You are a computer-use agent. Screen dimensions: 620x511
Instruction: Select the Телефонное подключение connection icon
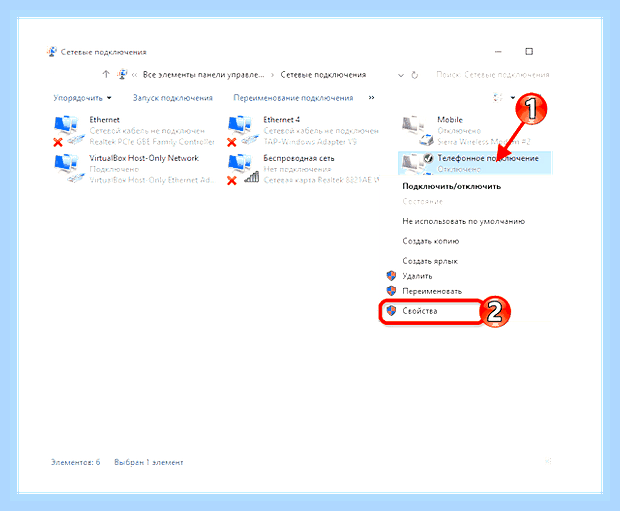(417, 164)
